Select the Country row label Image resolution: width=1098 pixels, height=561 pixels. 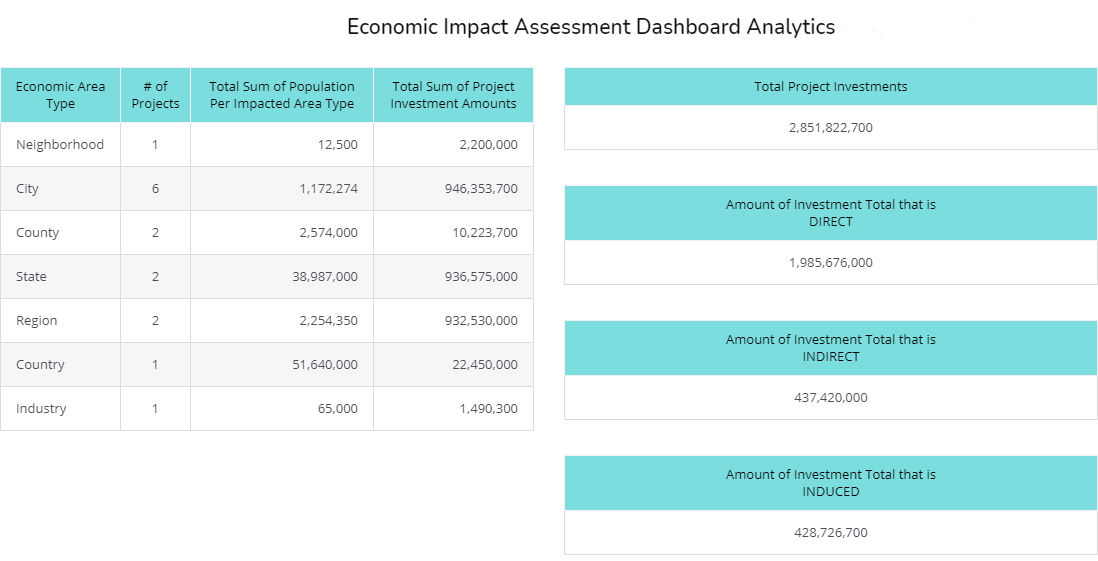pos(40,365)
